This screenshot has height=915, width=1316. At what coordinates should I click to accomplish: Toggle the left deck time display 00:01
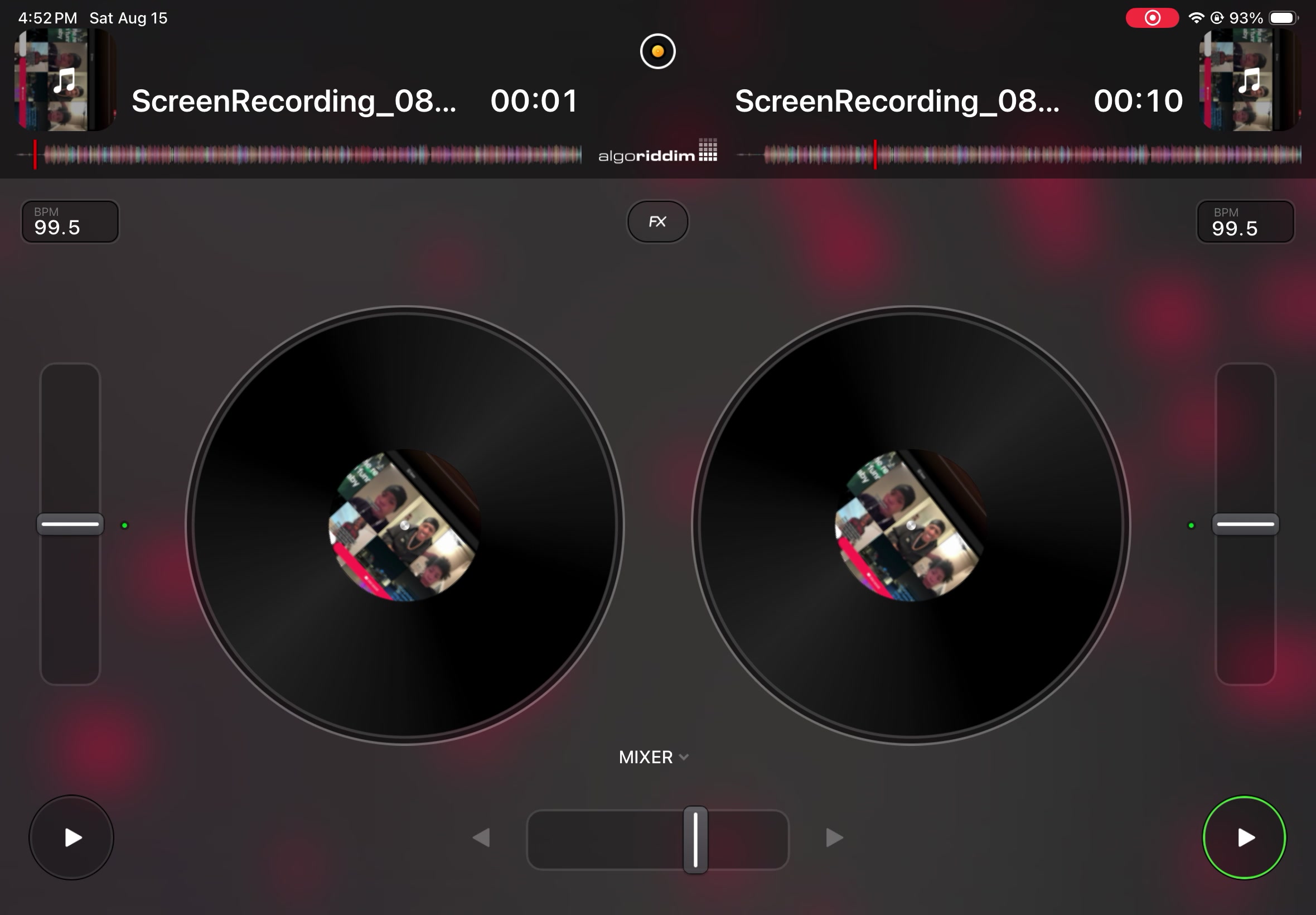[x=534, y=101]
